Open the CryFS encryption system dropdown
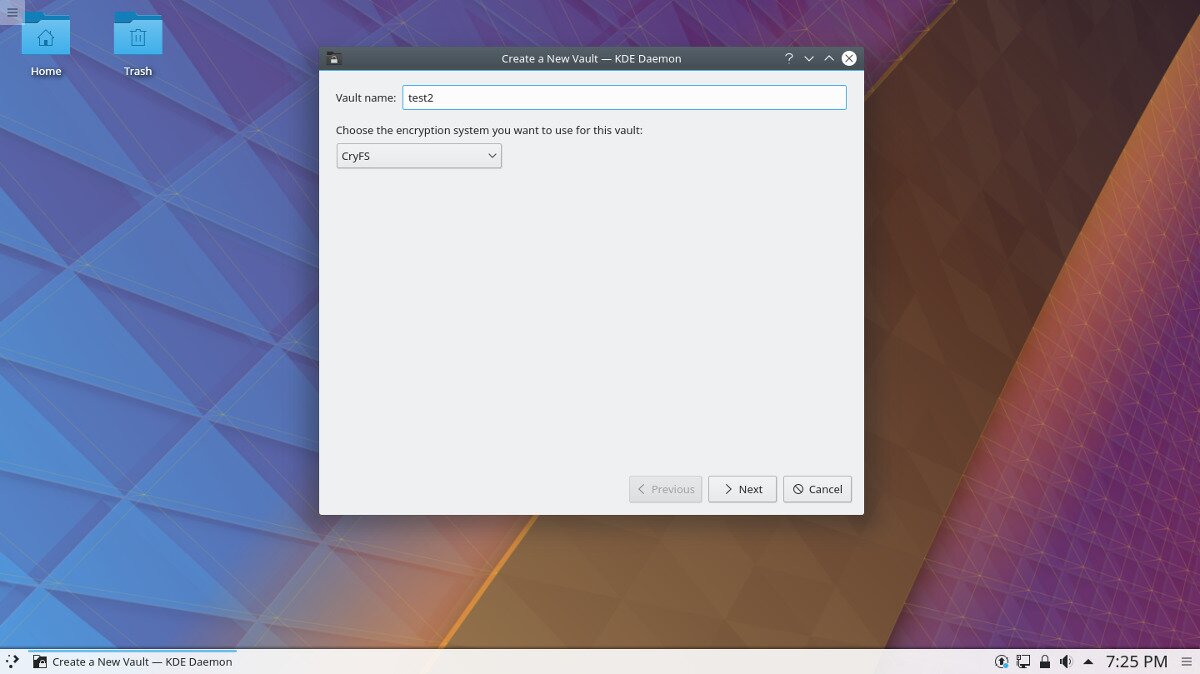The width and height of the screenshot is (1200, 674). (419, 156)
